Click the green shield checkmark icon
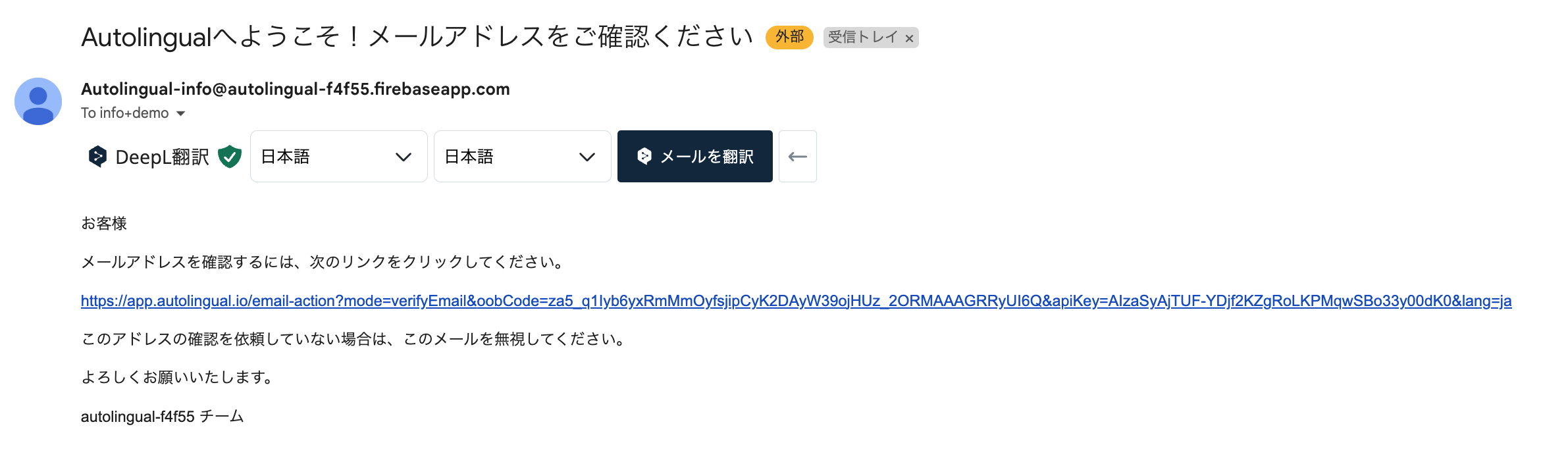This screenshot has height=466, width=1568. pos(230,157)
